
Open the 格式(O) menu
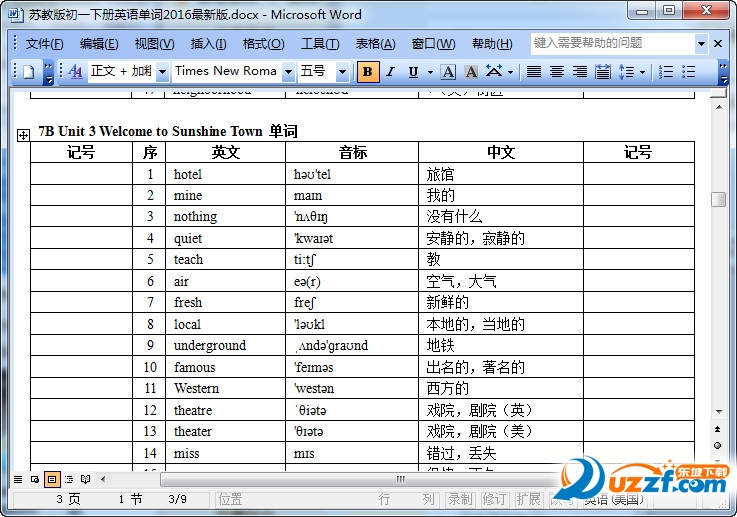point(263,44)
